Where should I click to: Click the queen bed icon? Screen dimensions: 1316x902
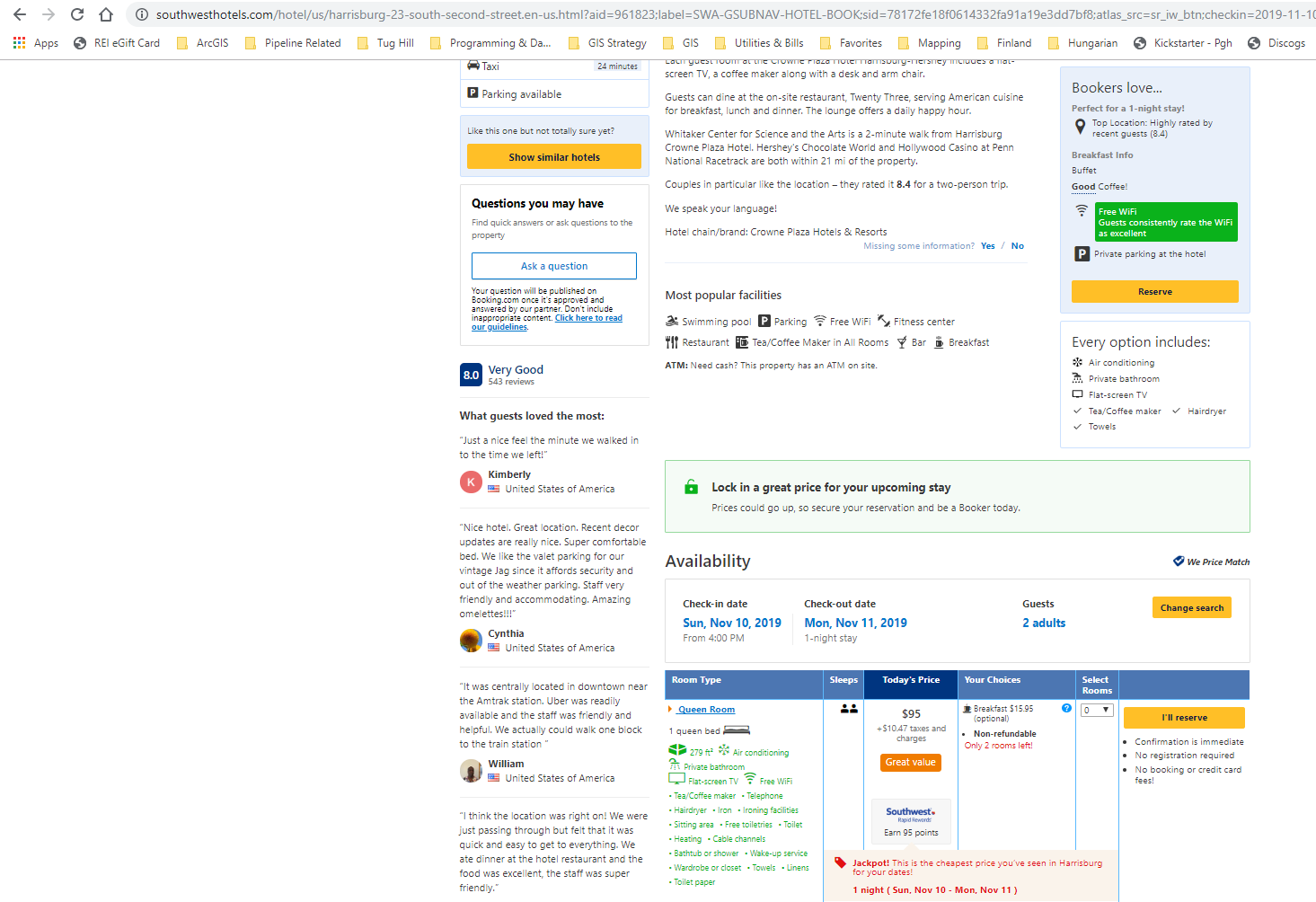coord(737,730)
